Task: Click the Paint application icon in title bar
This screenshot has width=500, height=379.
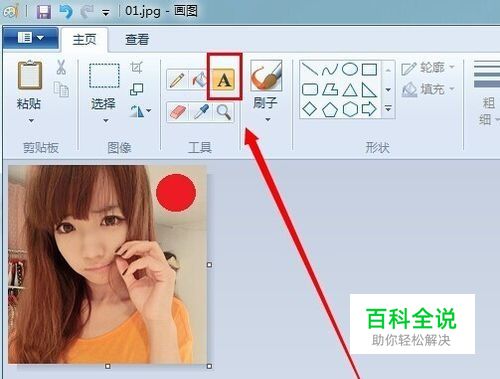Action: pyautogui.click(x=11, y=12)
